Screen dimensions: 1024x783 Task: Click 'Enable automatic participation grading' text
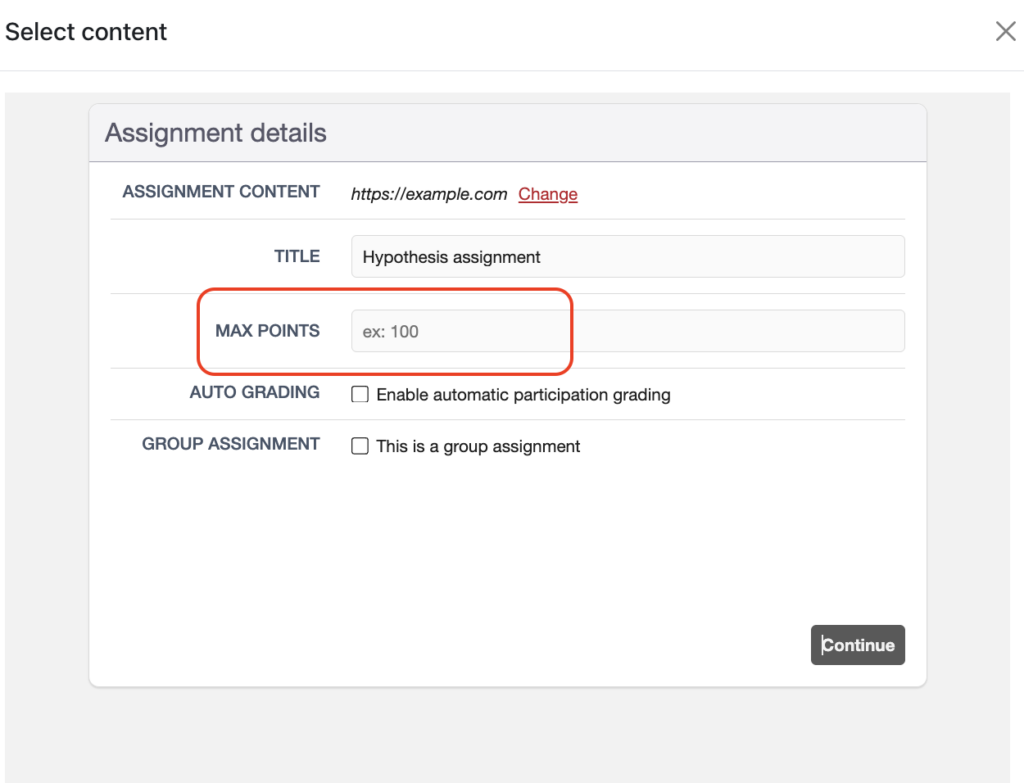[524, 394]
